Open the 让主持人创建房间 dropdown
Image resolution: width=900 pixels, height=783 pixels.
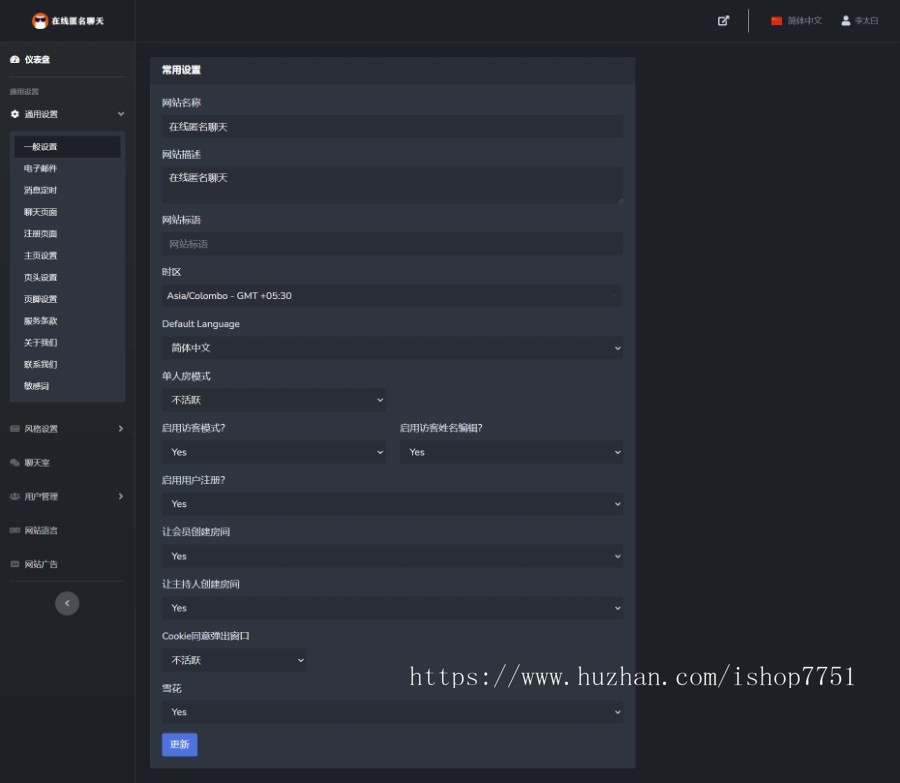pos(392,608)
